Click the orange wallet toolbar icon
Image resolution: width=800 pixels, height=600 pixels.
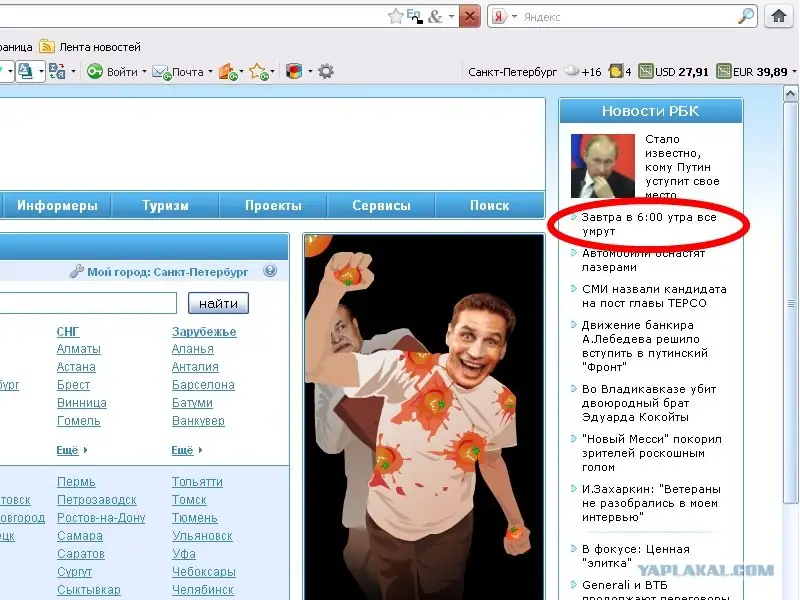point(228,72)
